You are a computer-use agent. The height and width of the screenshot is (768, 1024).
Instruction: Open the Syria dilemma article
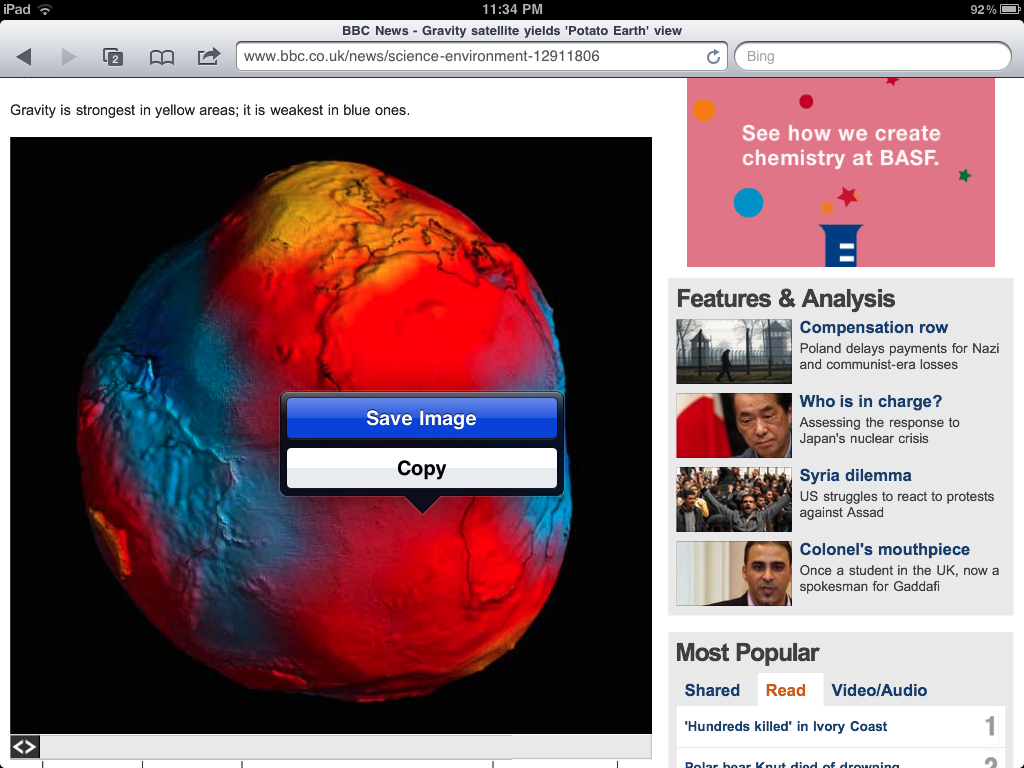(855, 475)
